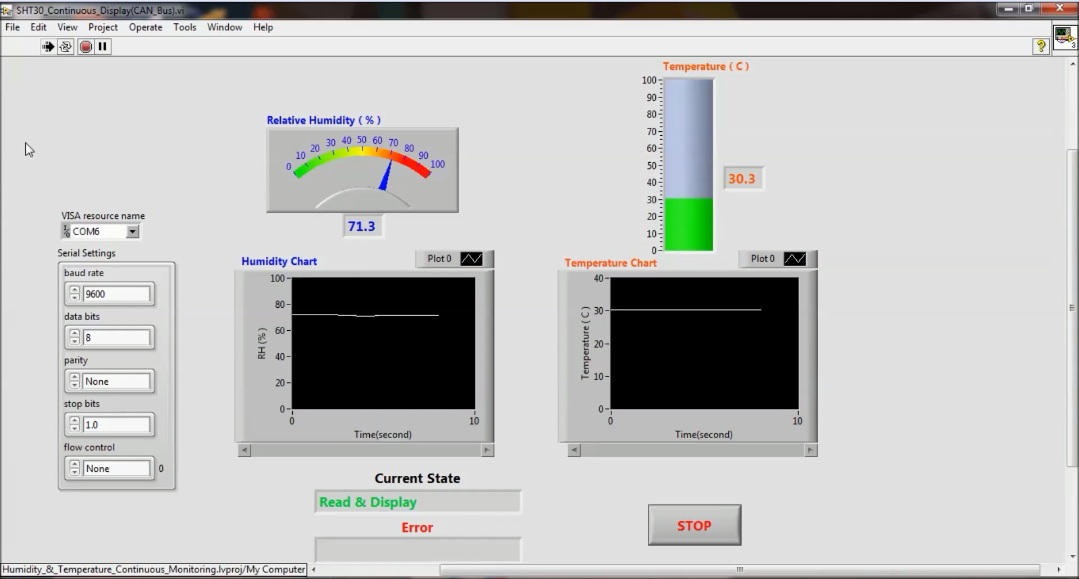
Task: Click the Plot 0 legend on Humidity Chart
Action: [x=454, y=258]
